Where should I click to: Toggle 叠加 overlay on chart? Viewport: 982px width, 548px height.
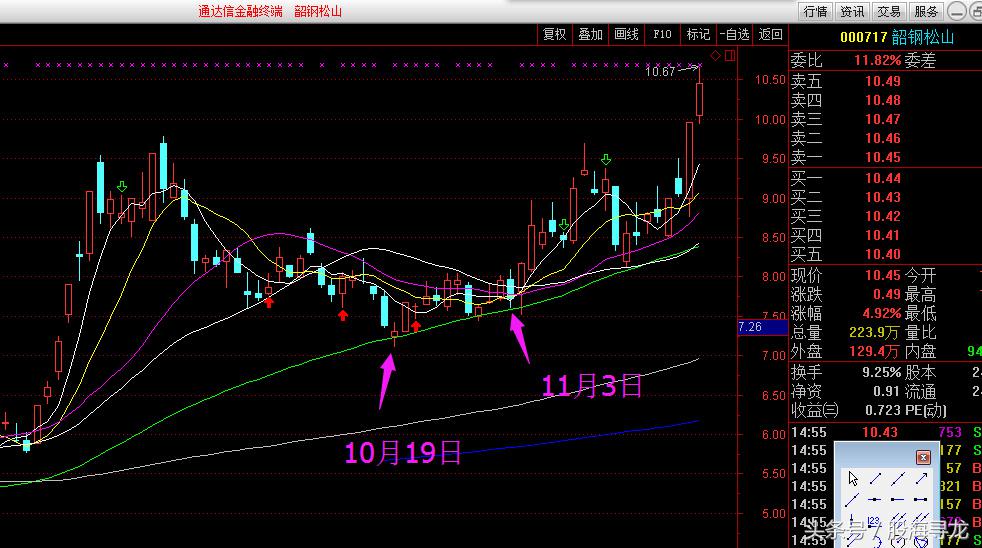(x=590, y=34)
